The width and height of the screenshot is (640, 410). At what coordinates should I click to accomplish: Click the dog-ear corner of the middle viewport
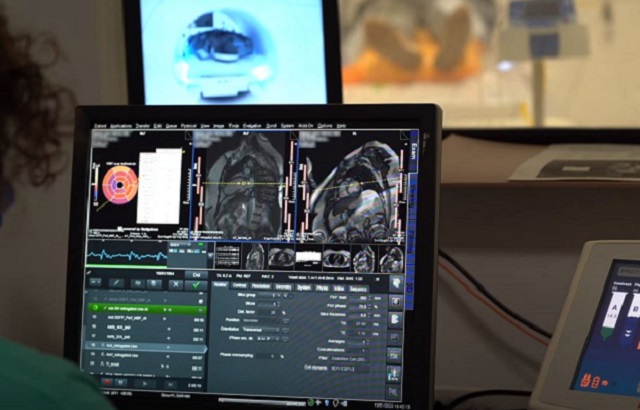(293, 136)
